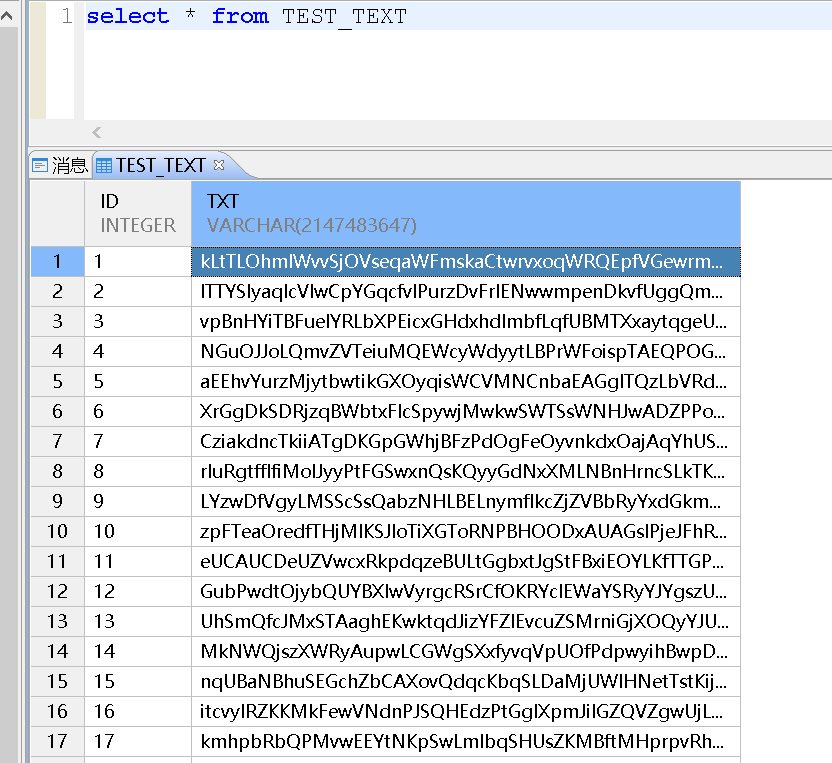This screenshot has height=763, width=832.
Task: Click the ID INTEGER column header
Action: (138, 213)
